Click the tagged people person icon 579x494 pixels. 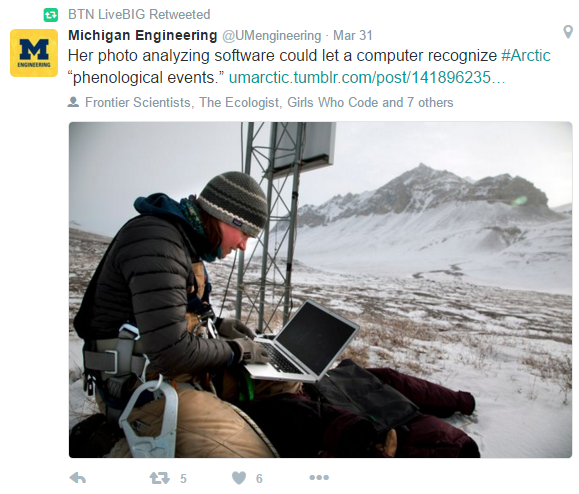[x=73, y=102]
